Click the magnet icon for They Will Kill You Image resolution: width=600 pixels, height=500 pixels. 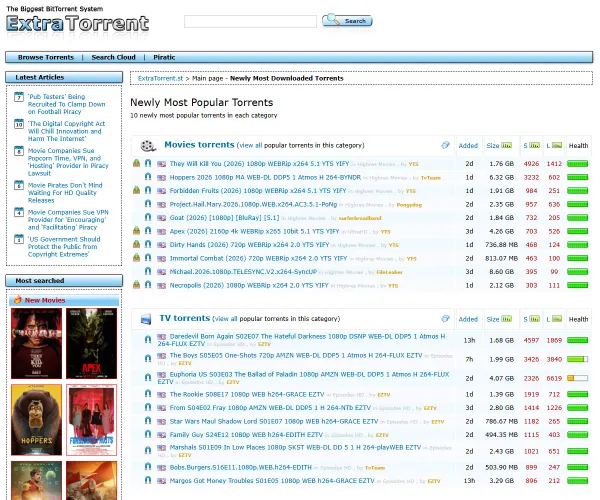click(x=148, y=163)
